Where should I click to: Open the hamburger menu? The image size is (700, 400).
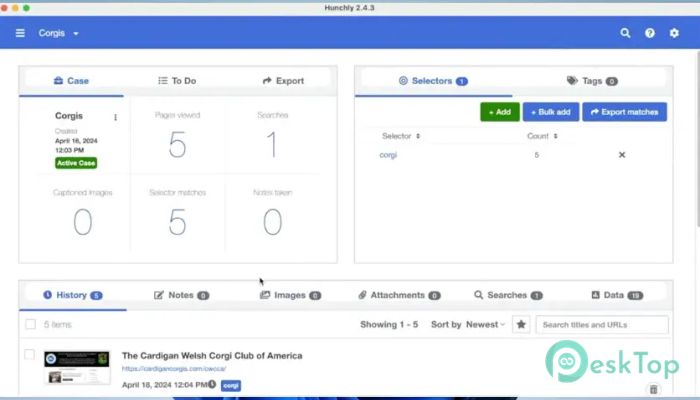click(x=20, y=33)
